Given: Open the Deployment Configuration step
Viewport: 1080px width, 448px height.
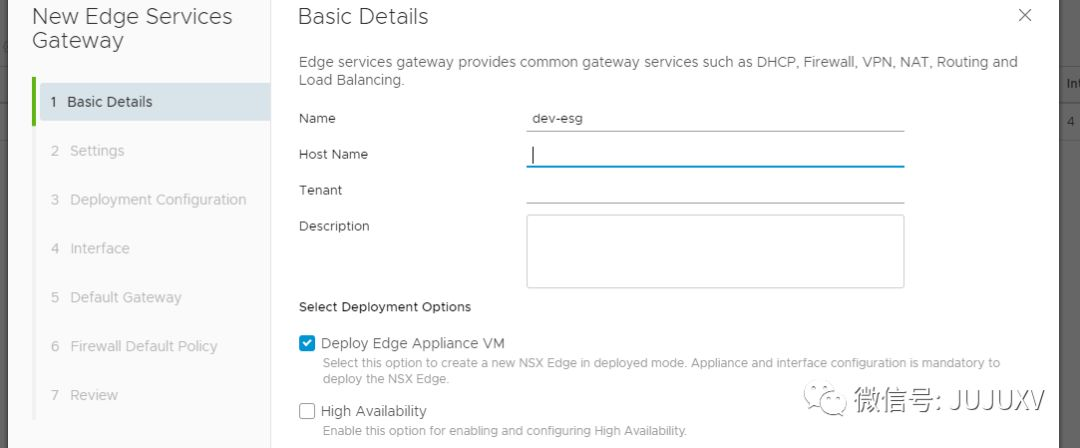Looking at the screenshot, I should (157, 200).
